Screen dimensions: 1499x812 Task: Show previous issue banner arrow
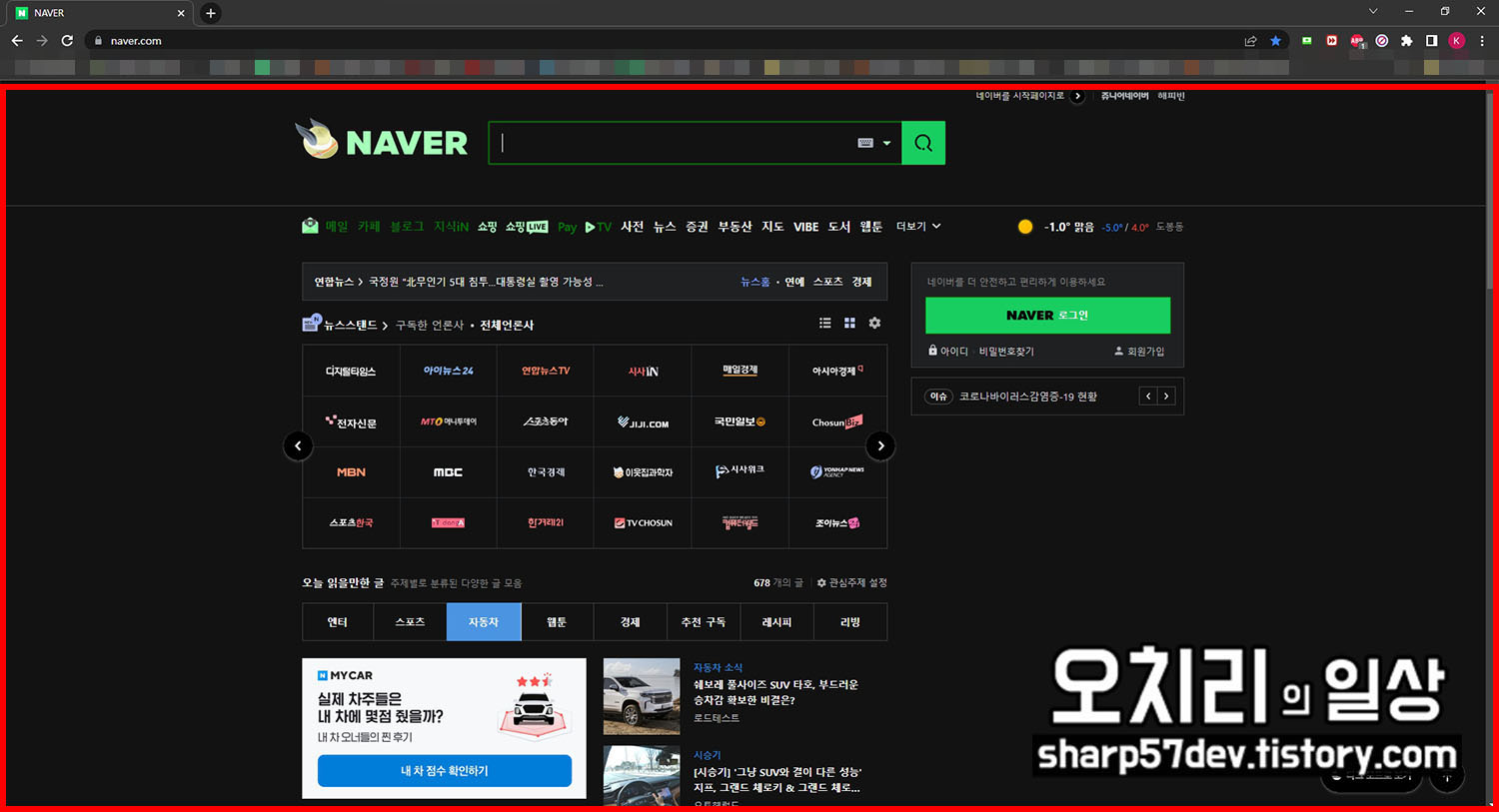(1149, 397)
